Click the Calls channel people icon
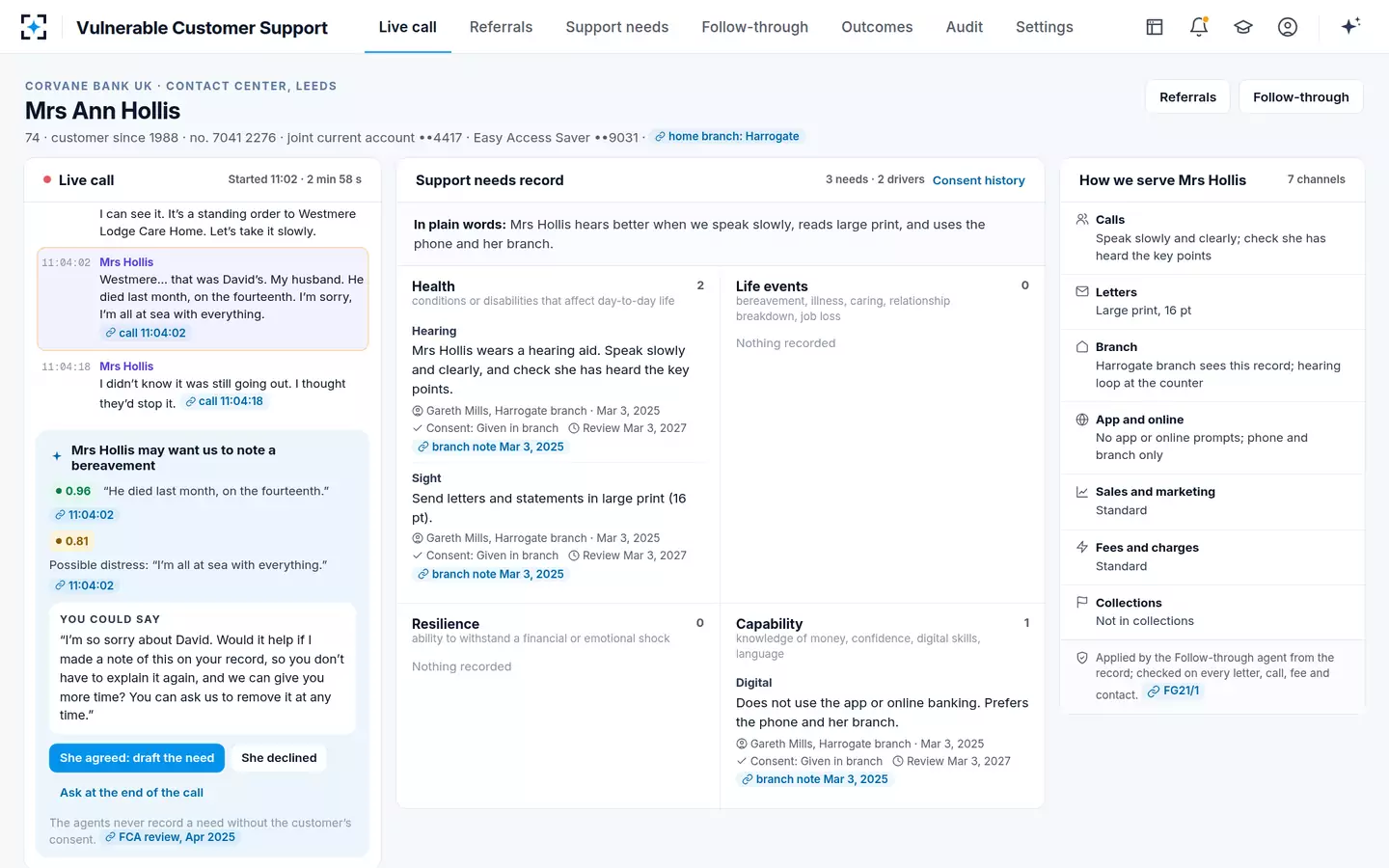 pos(1082,220)
